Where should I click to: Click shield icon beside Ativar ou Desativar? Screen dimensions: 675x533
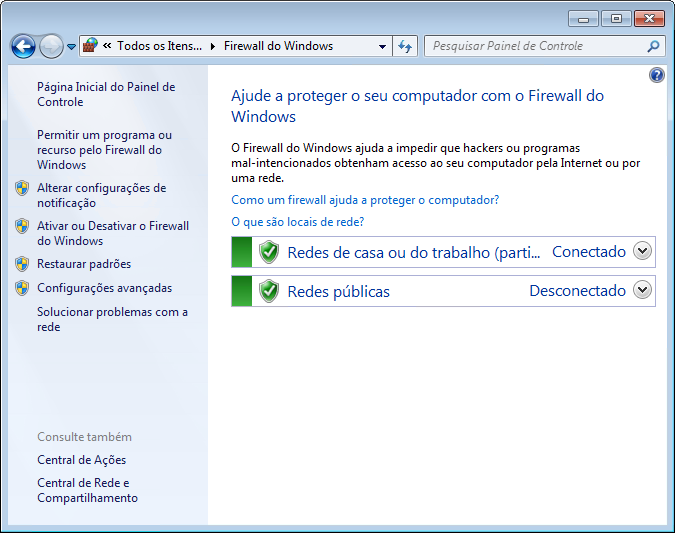click(x=22, y=226)
